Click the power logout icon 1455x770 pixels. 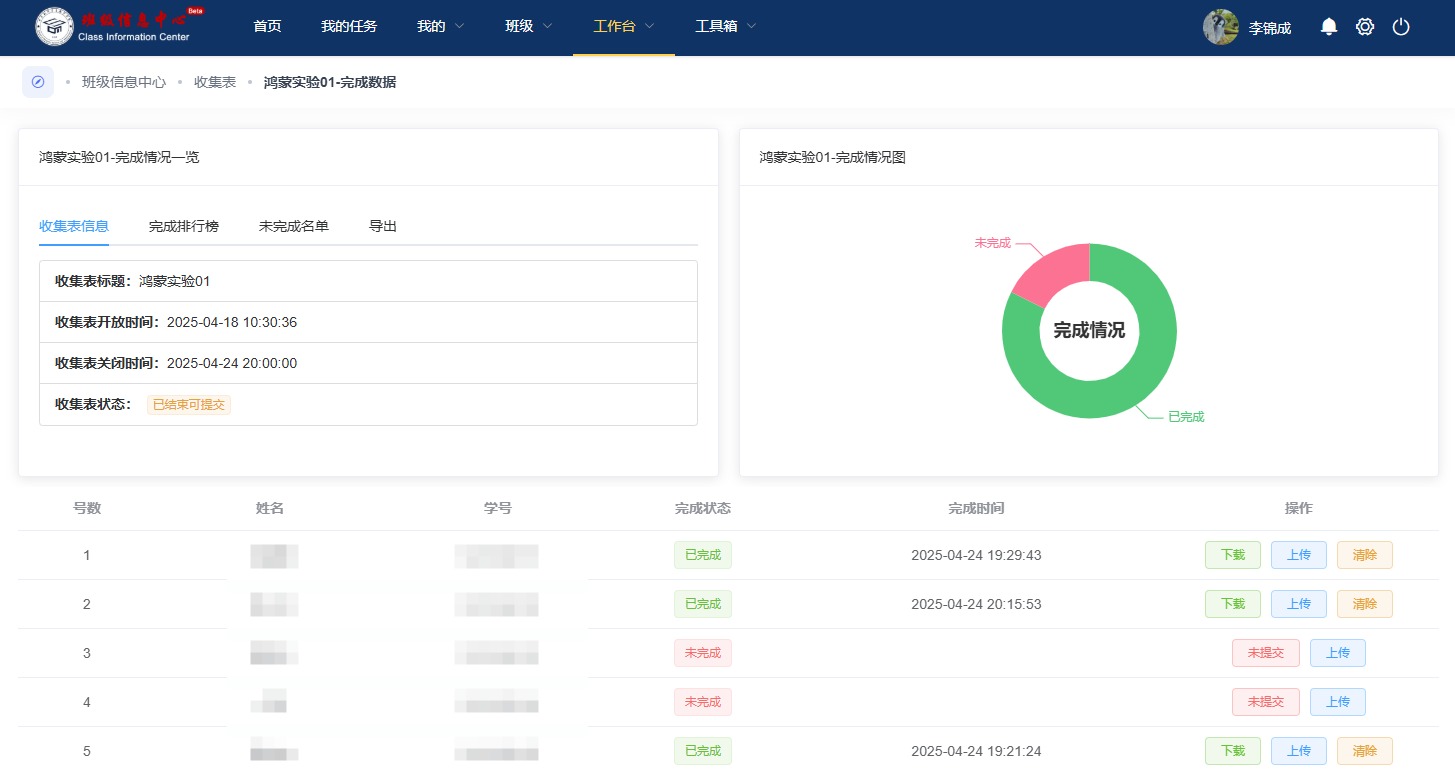point(1401,27)
